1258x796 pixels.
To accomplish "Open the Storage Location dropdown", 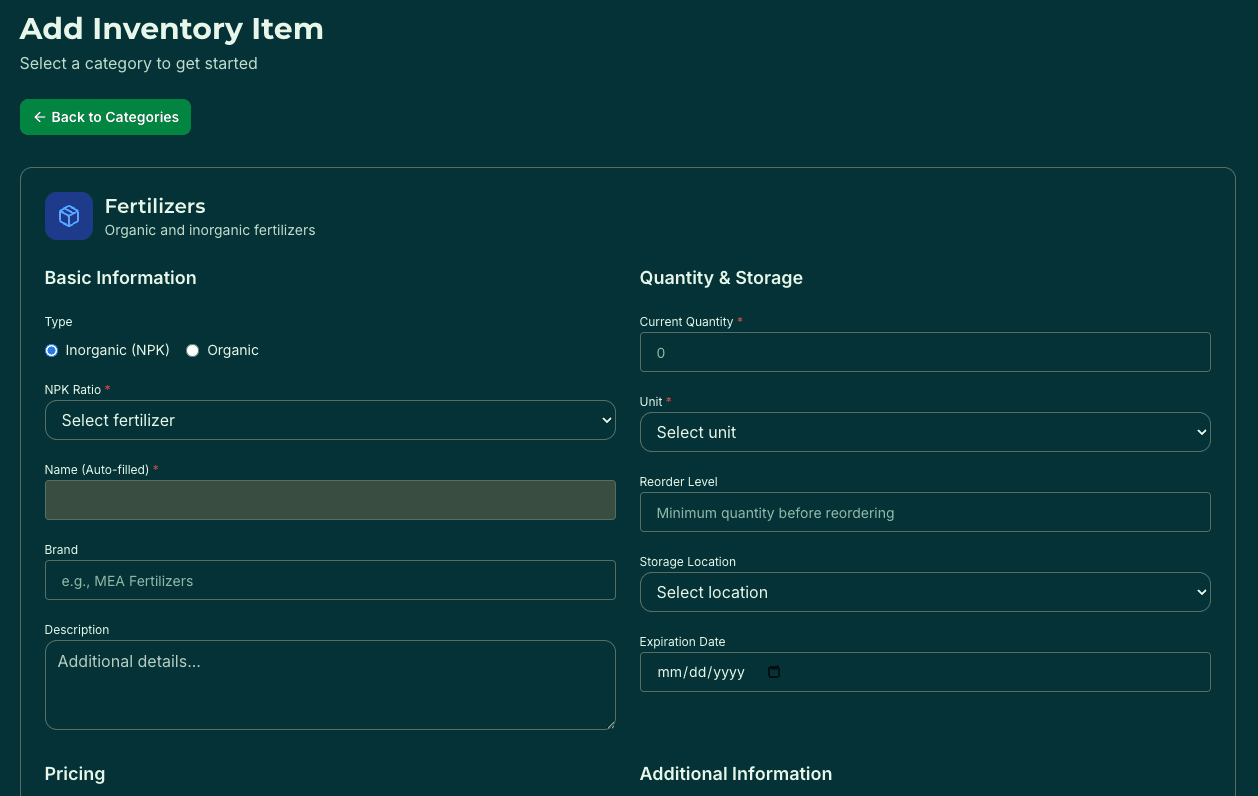I will click(x=924, y=592).
